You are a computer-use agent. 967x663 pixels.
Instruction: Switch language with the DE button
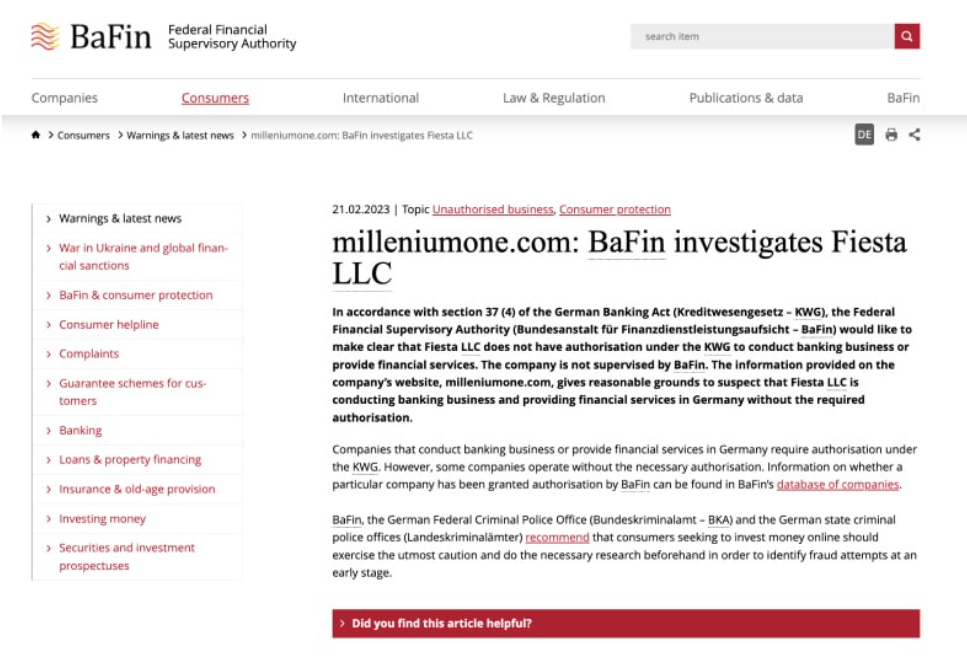[x=864, y=134]
